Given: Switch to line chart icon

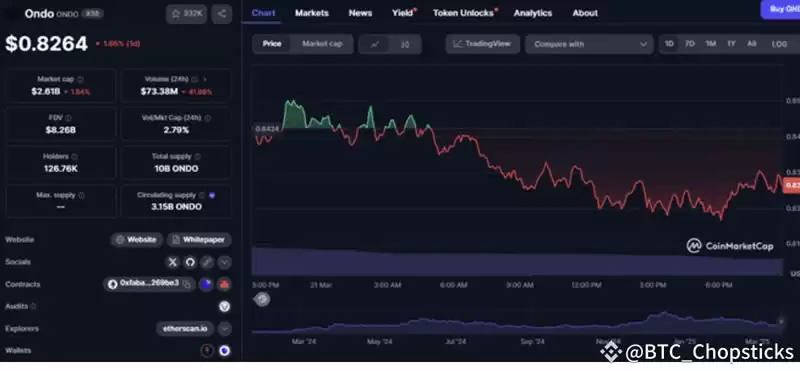Looking at the screenshot, I should [375, 44].
